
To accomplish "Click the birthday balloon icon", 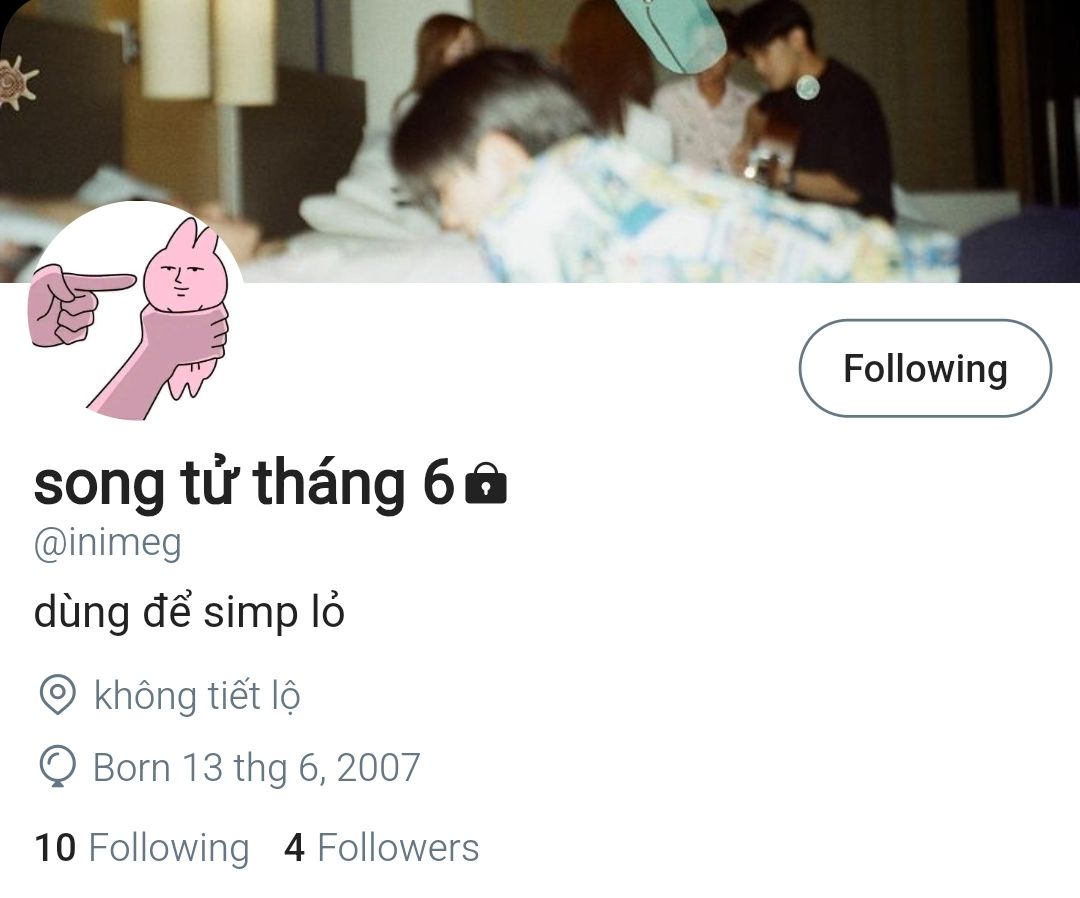I will coord(57,766).
